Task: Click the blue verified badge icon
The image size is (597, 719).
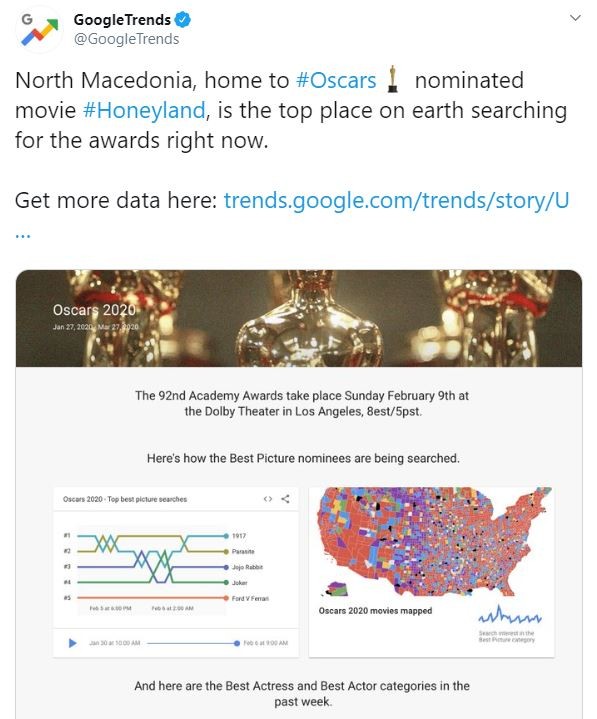Action: 183,20
